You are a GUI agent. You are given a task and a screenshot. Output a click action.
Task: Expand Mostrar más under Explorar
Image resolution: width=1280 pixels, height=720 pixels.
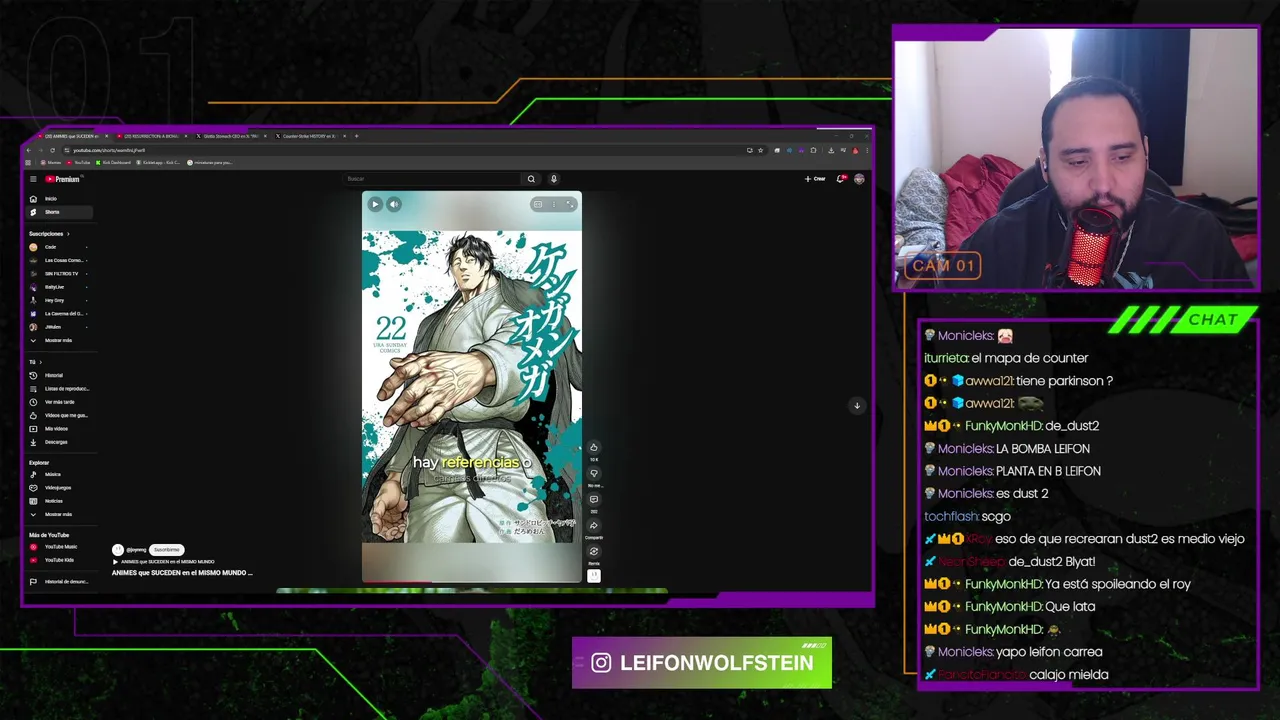(x=59, y=514)
